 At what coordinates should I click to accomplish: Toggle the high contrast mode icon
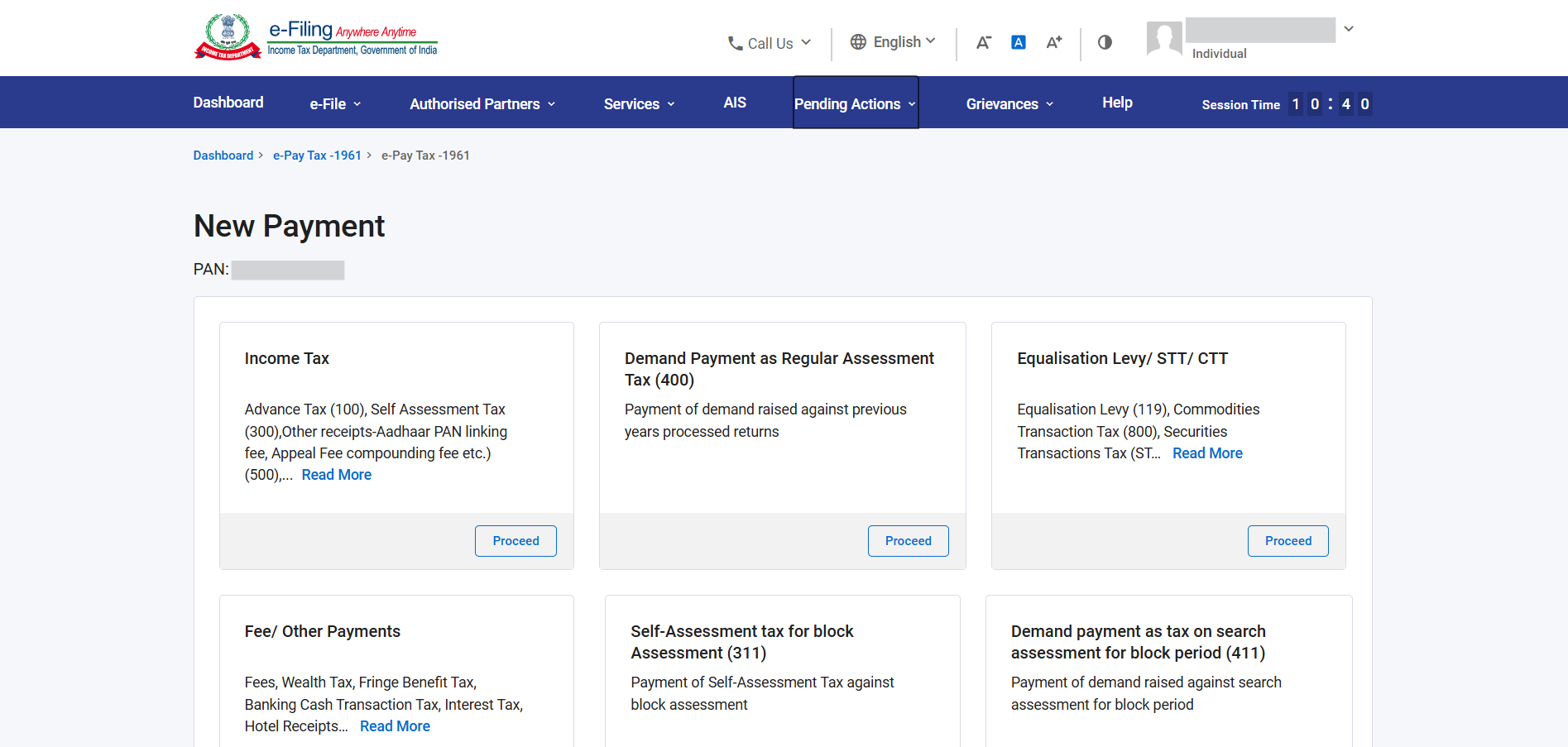(x=1105, y=42)
